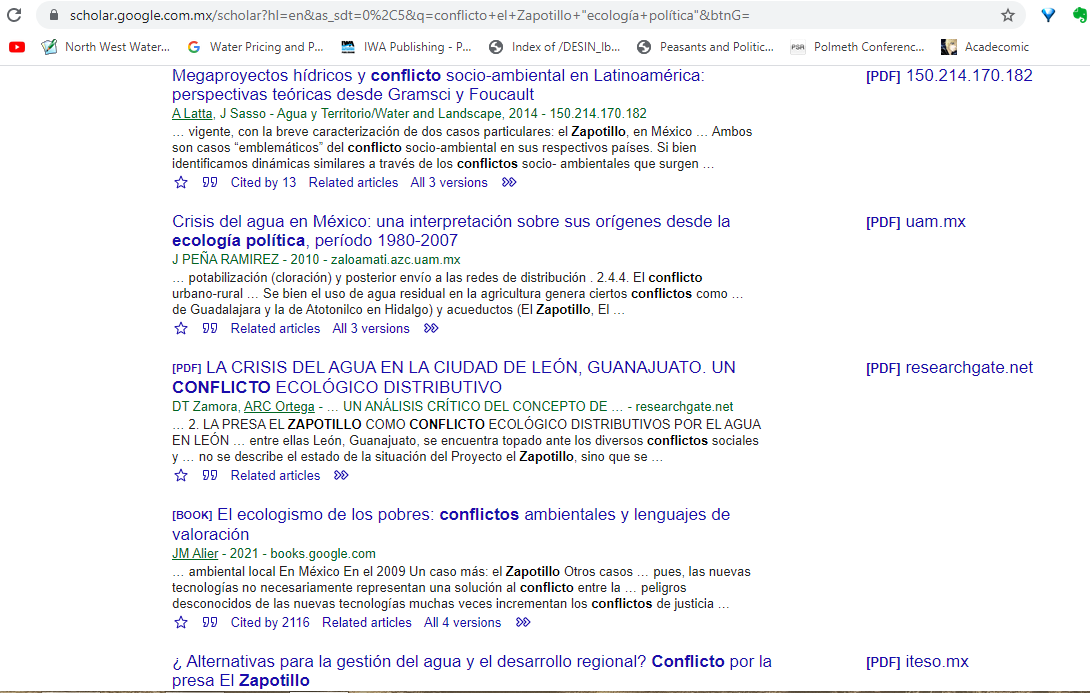Cite El ecologismo de los pobres
This screenshot has height=693, width=1090.
tap(210, 623)
